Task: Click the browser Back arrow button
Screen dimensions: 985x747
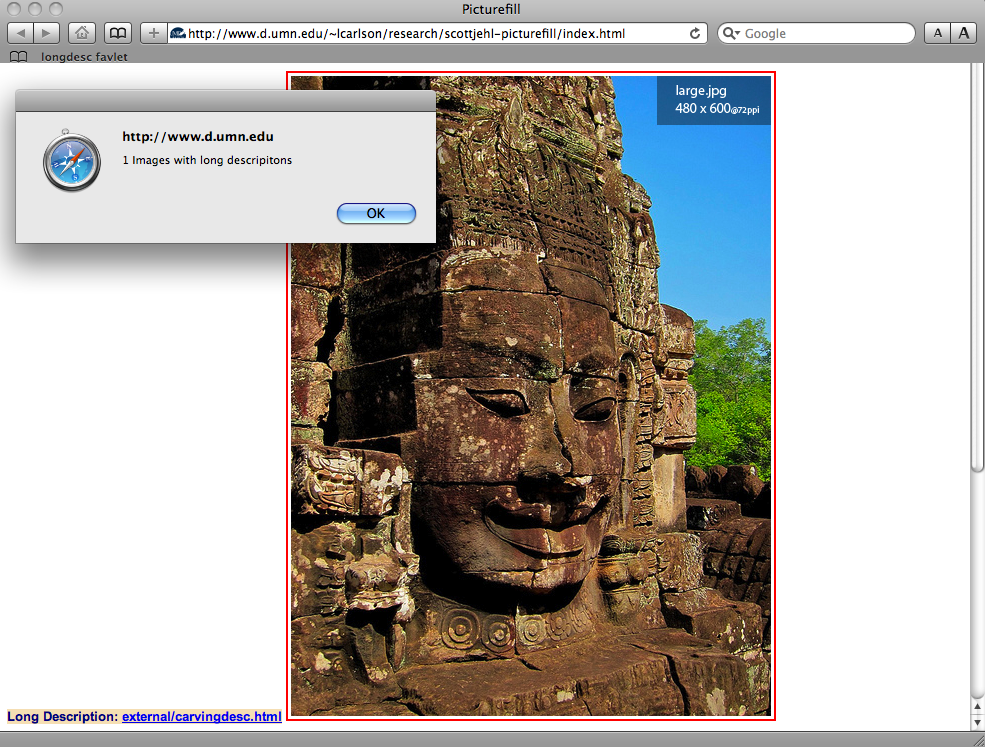Action: point(22,33)
